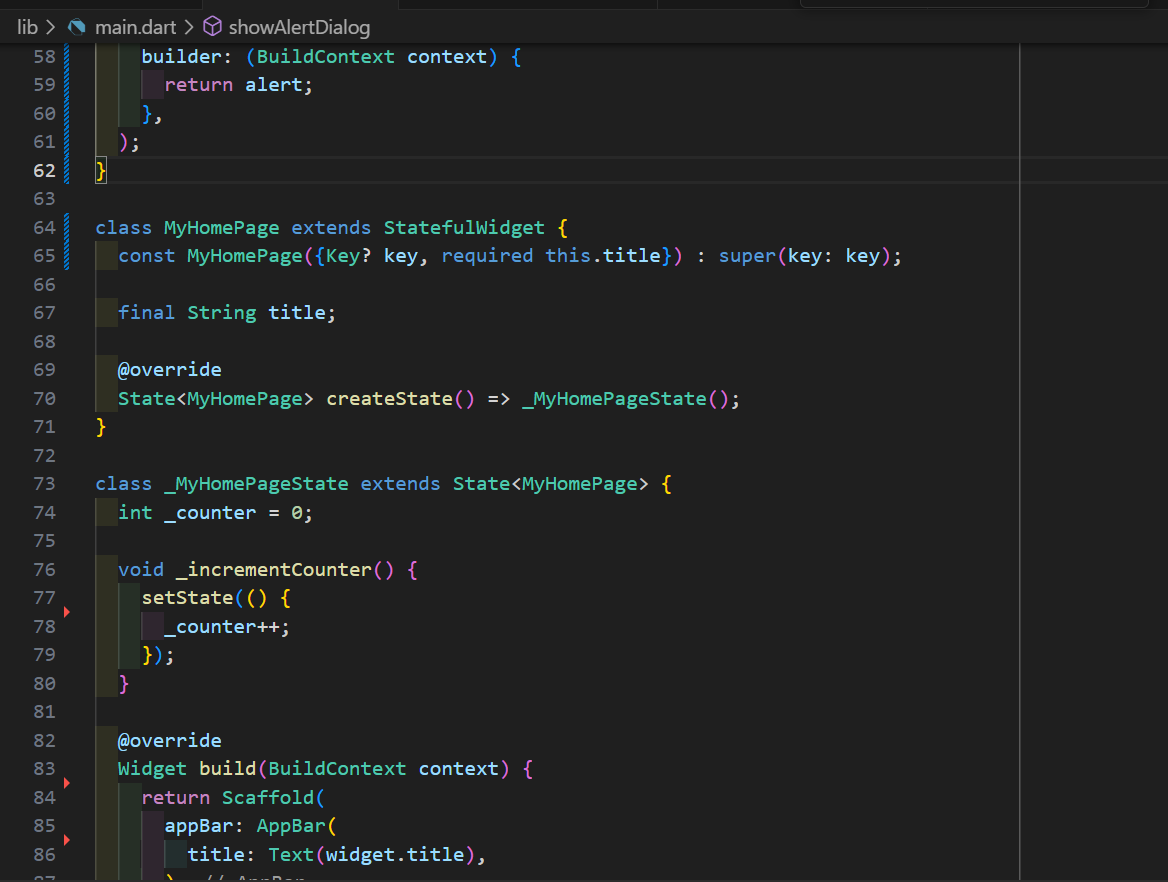Open the lib folder breadcrumb dropdown
This screenshot has width=1168, height=882.
(27, 27)
